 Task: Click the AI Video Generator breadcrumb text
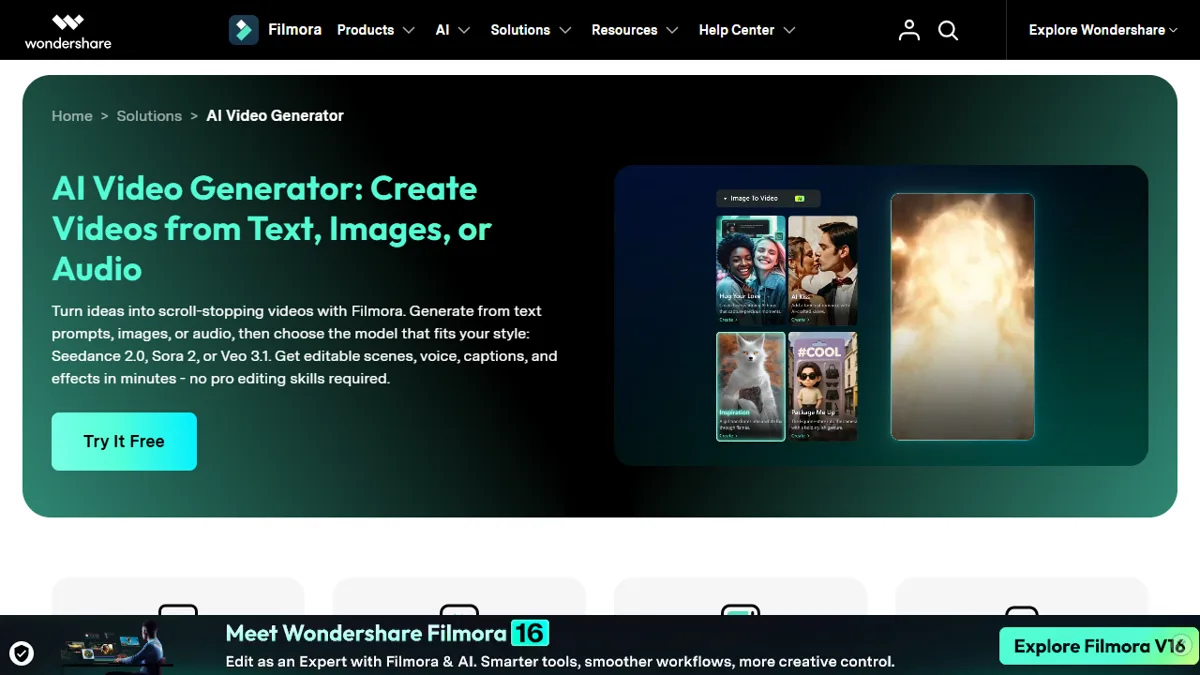point(275,116)
